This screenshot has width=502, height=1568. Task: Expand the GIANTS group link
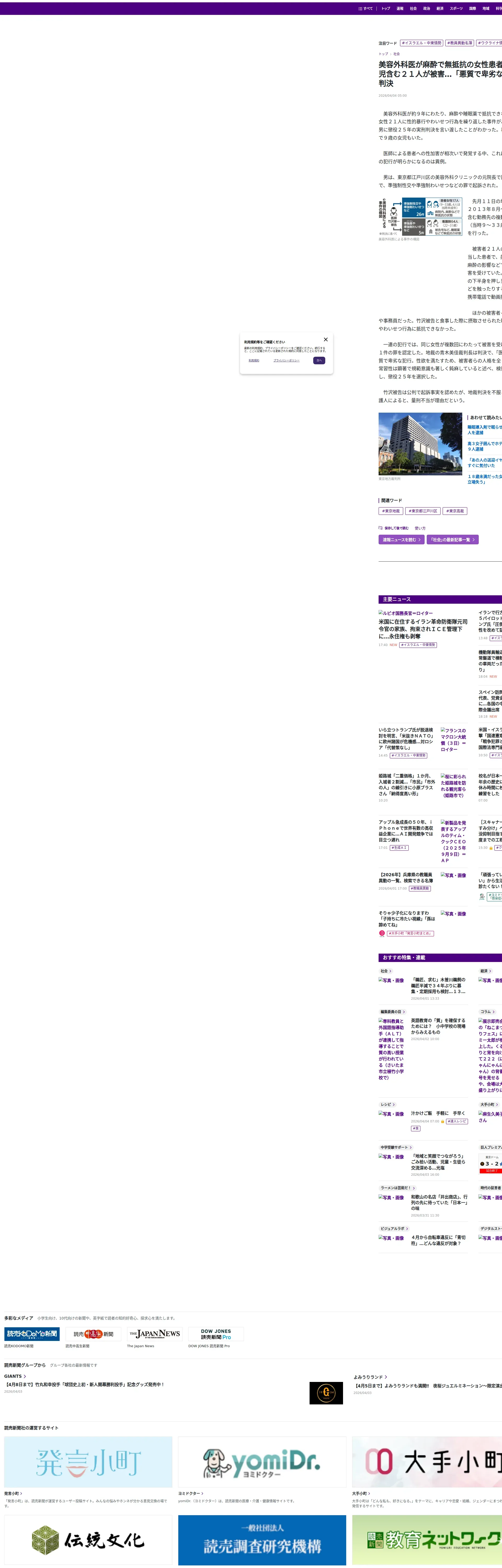[x=15, y=1376]
